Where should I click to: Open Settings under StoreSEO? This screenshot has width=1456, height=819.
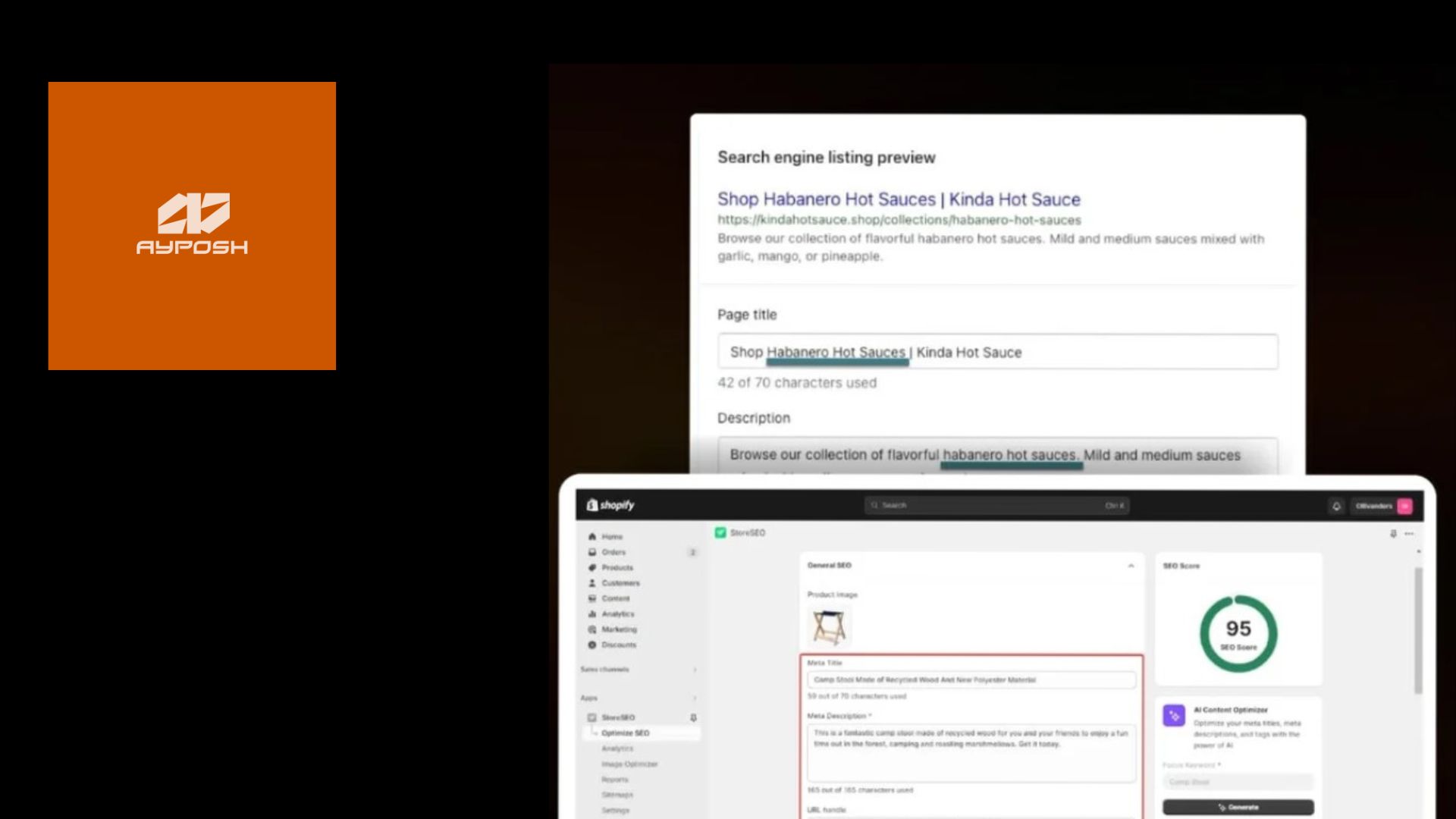click(616, 811)
